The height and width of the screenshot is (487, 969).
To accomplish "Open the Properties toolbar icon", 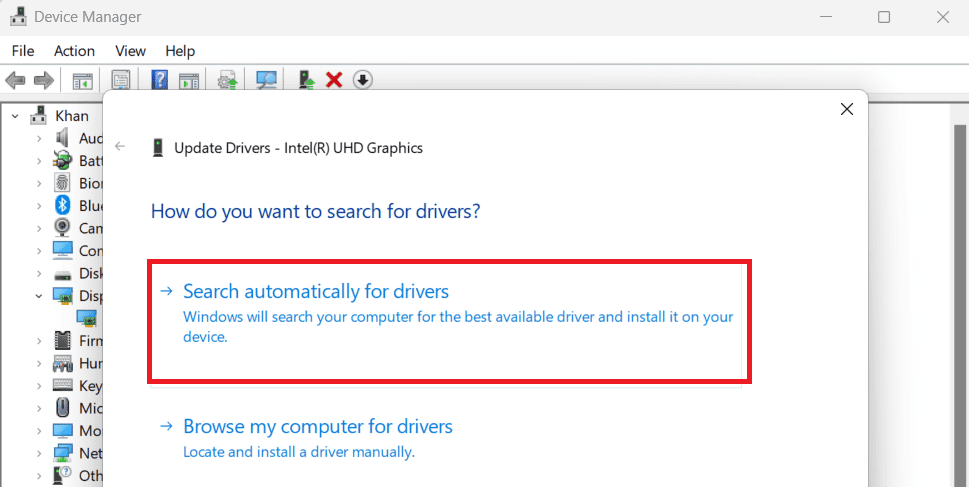I will [x=121, y=80].
